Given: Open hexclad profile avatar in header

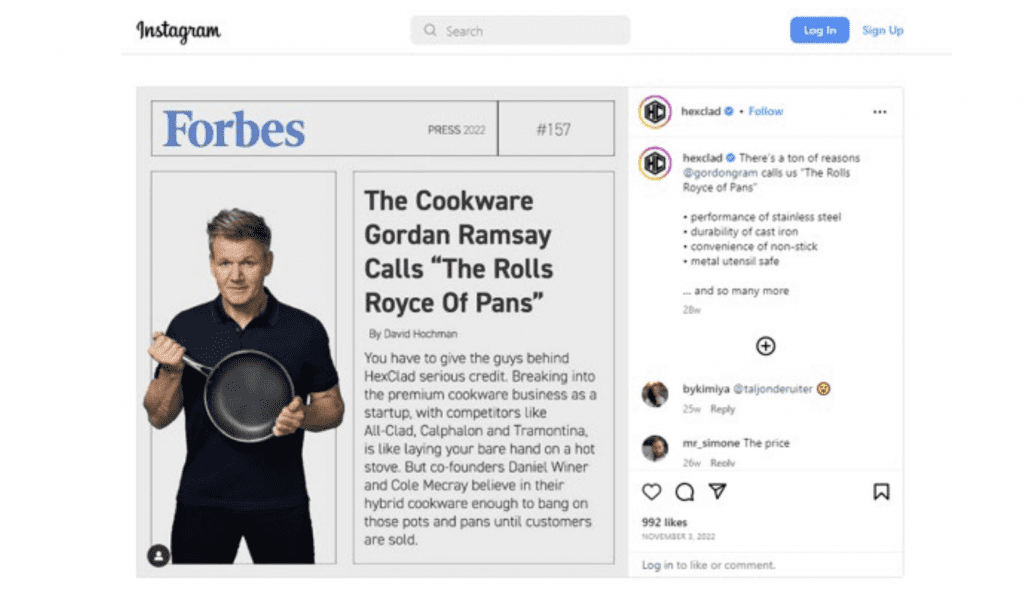Looking at the screenshot, I should coord(655,112).
